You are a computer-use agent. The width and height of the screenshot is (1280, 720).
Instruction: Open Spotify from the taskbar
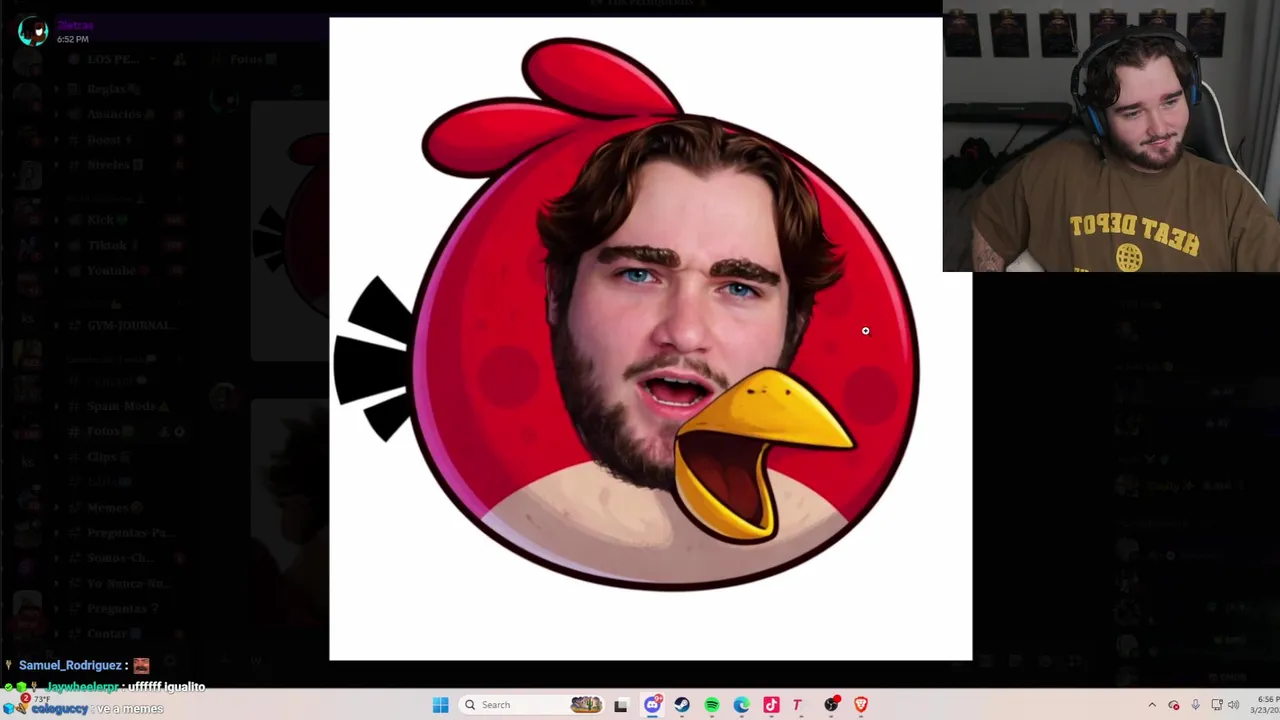click(x=712, y=705)
